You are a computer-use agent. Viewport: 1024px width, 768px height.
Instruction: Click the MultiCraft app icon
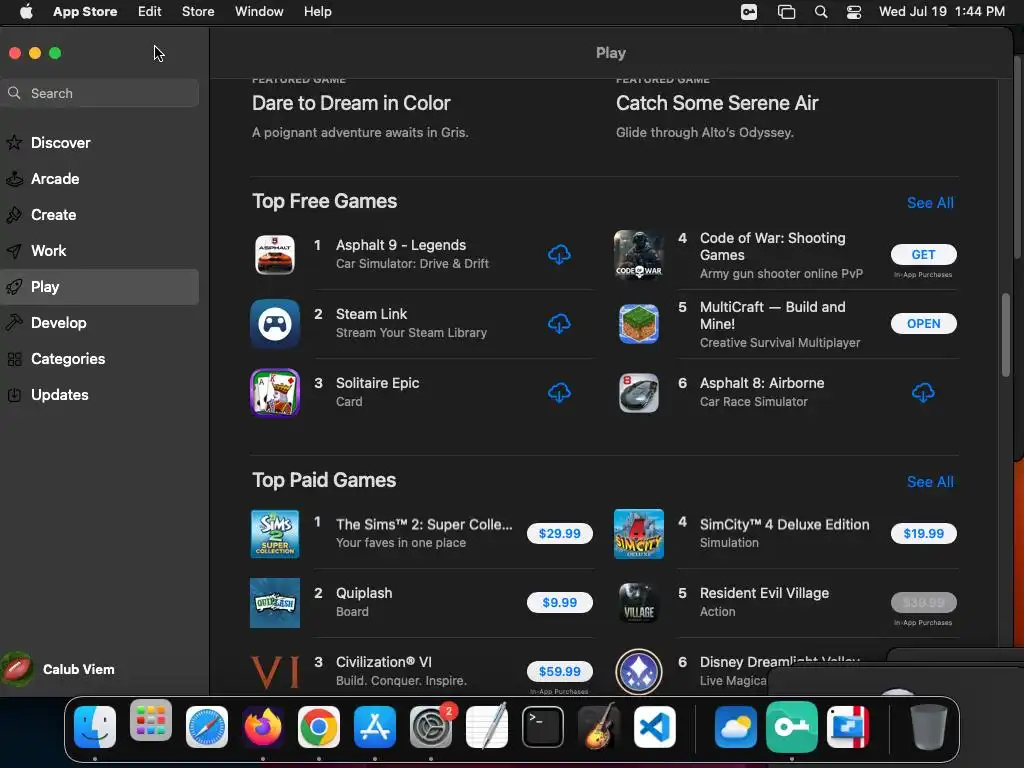coord(639,323)
